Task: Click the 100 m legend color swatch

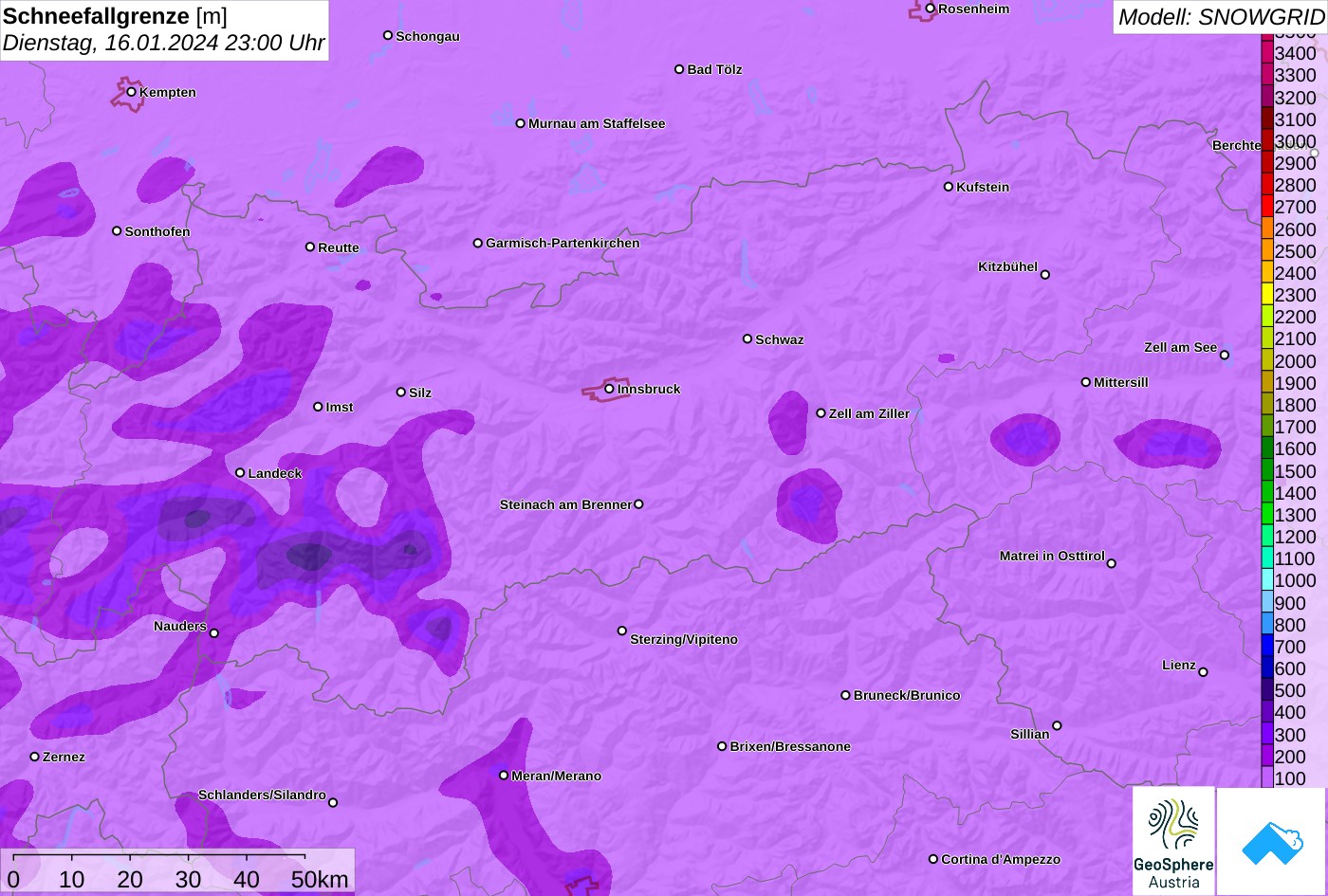Action: [1267, 777]
